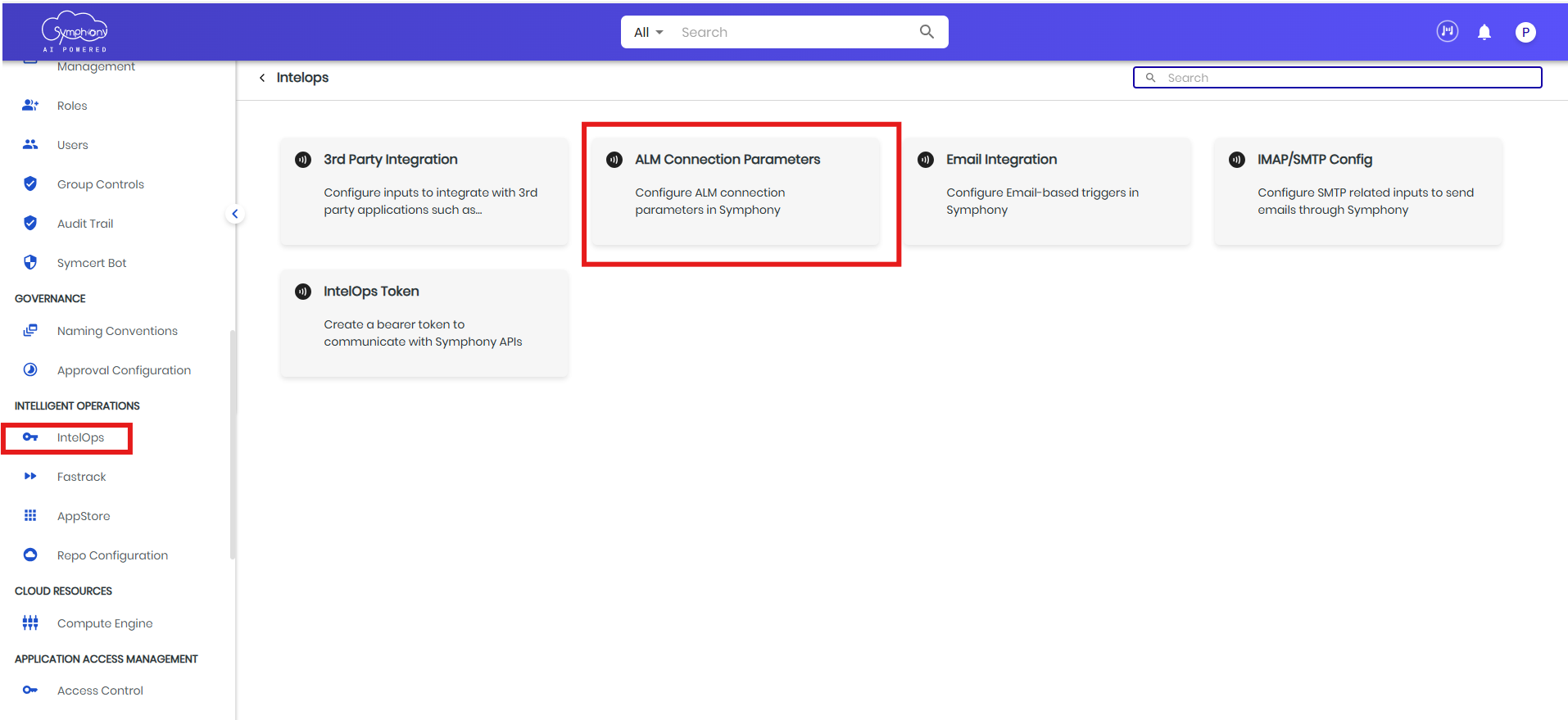
Task: Click the magnifier icon in top search bar
Action: [927, 32]
